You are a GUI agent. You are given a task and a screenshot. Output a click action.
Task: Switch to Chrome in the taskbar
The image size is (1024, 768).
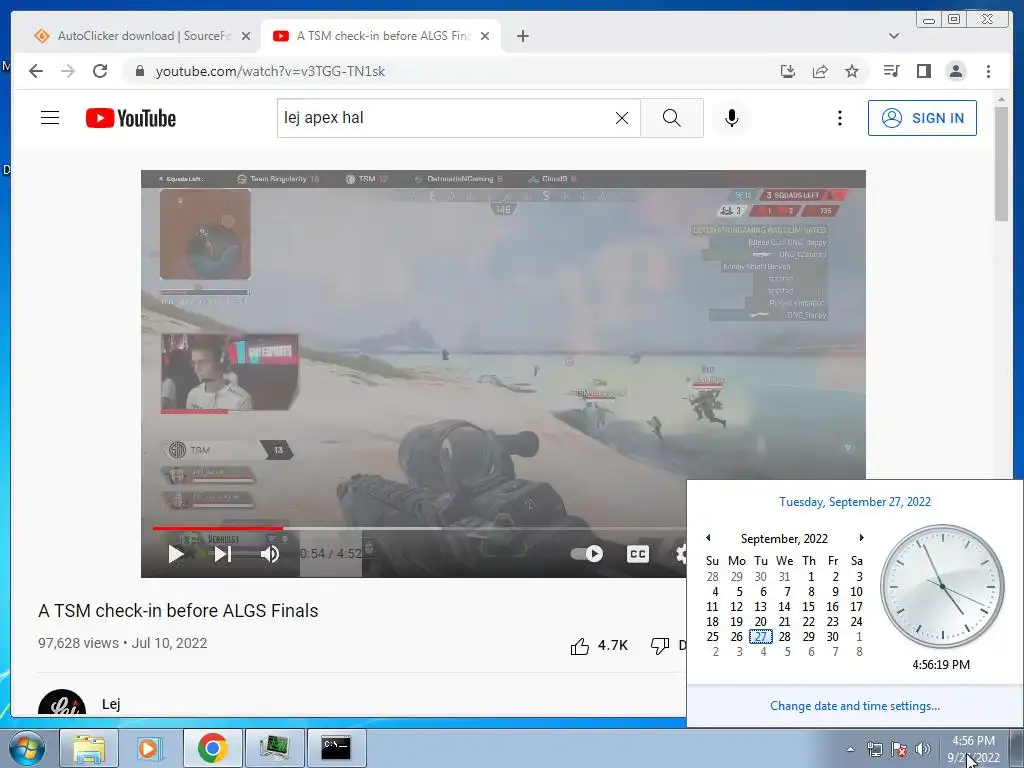pos(212,748)
